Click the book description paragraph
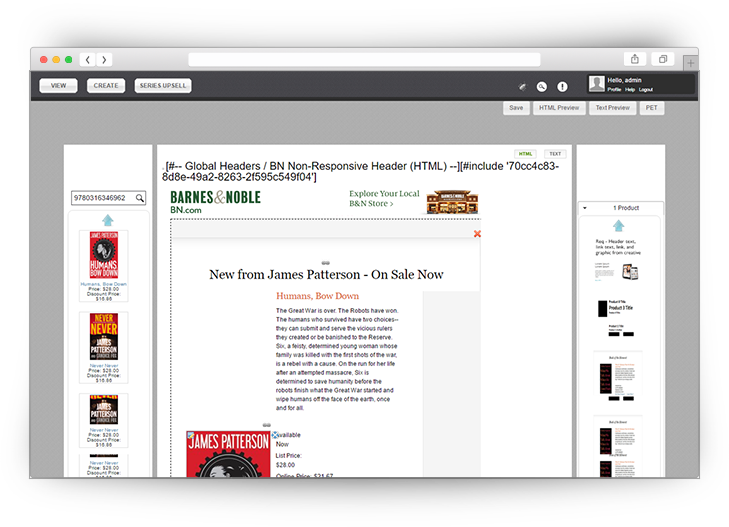729x527 pixels. tap(337, 359)
